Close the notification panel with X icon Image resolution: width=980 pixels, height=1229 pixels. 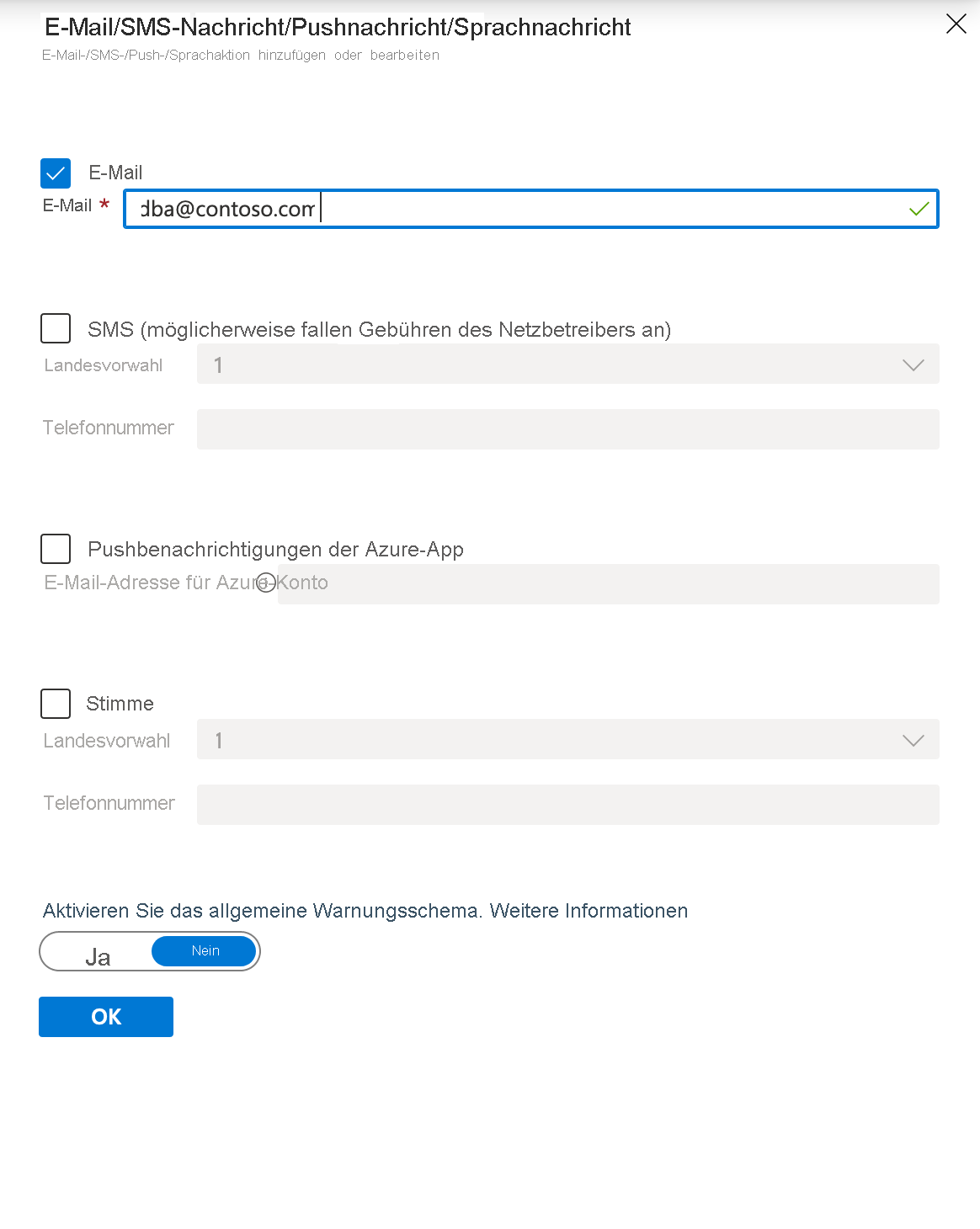[956, 24]
